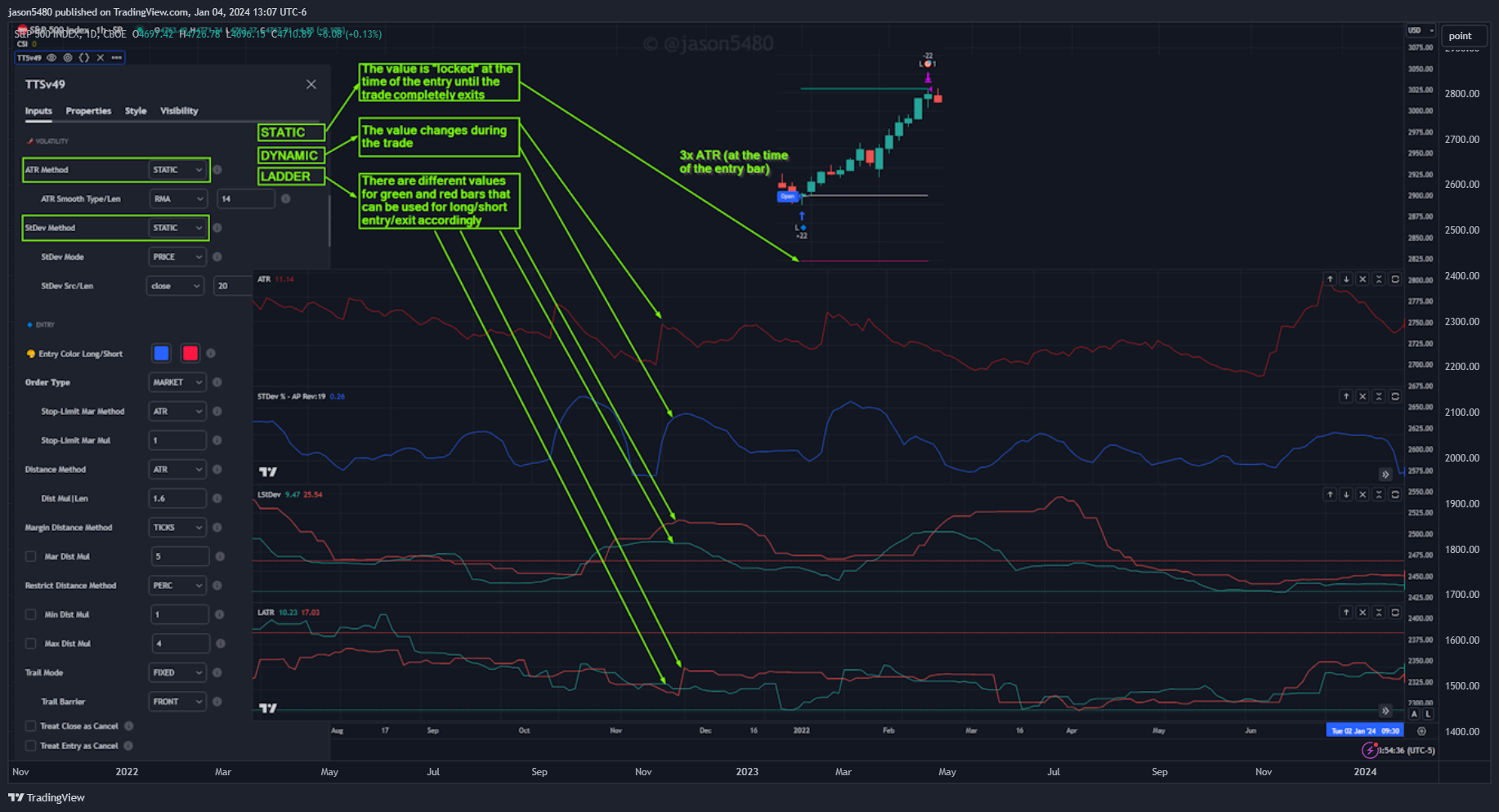Viewport: 1499px width, 812px height.
Task: Collapse the ATR pane
Action: tap(1379, 279)
